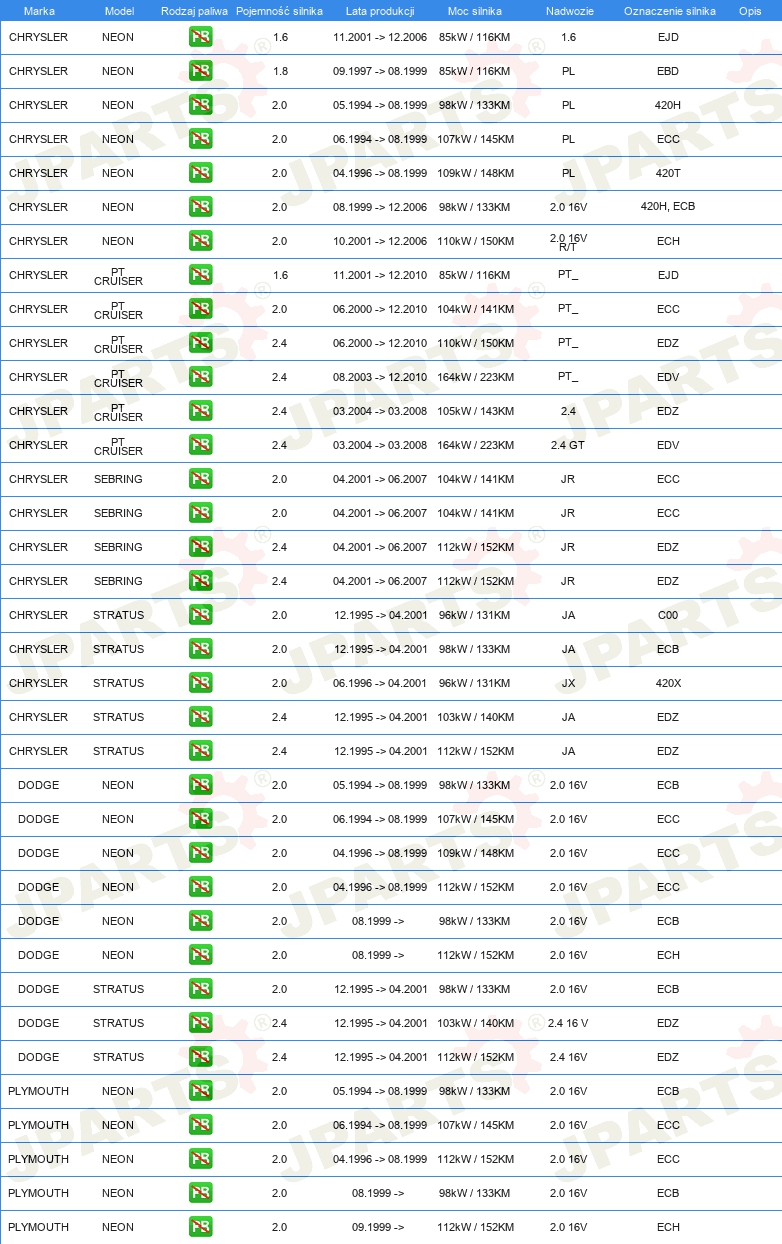Open the fuel icon for Chrysler Neon ECH R/T
This screenshot has height=1244, width=782.
pyautogui.click(x=201, y=241)
